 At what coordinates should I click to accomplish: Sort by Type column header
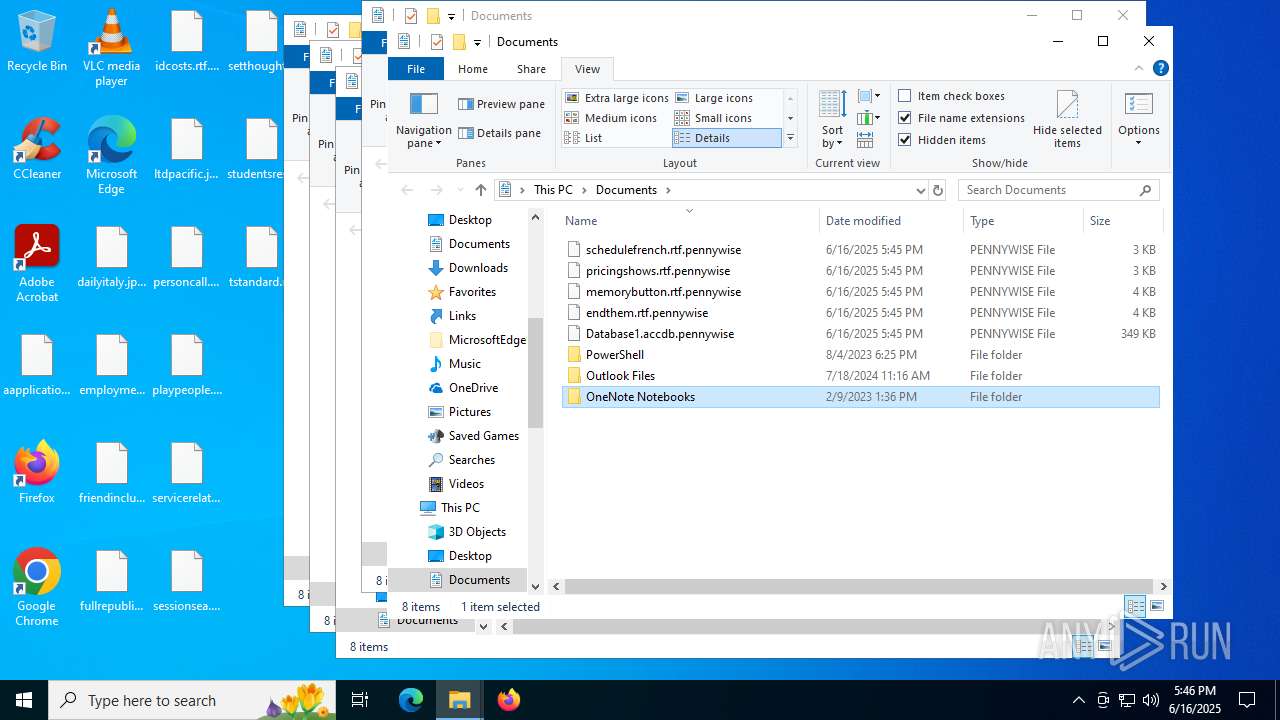click(1023, 221)
